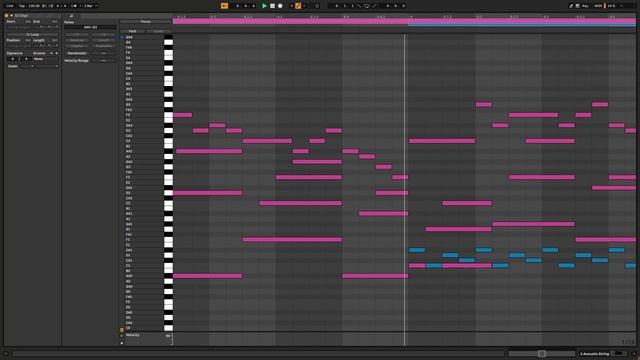Open the 1 Bar quantization dropdown
This screenshot has width=640, height=360.
91,6
